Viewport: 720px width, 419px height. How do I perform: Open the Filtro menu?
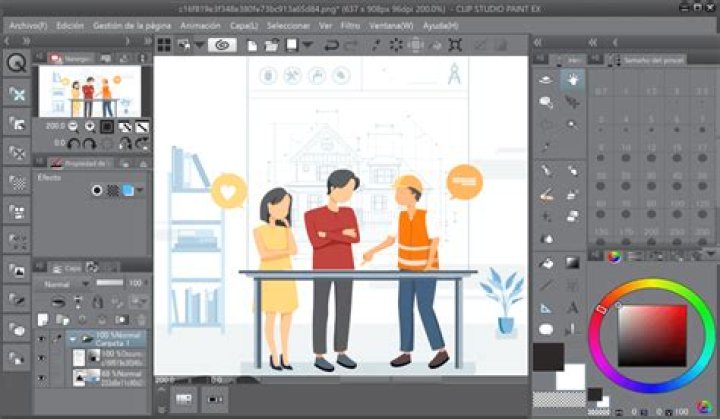click(352, 25)
